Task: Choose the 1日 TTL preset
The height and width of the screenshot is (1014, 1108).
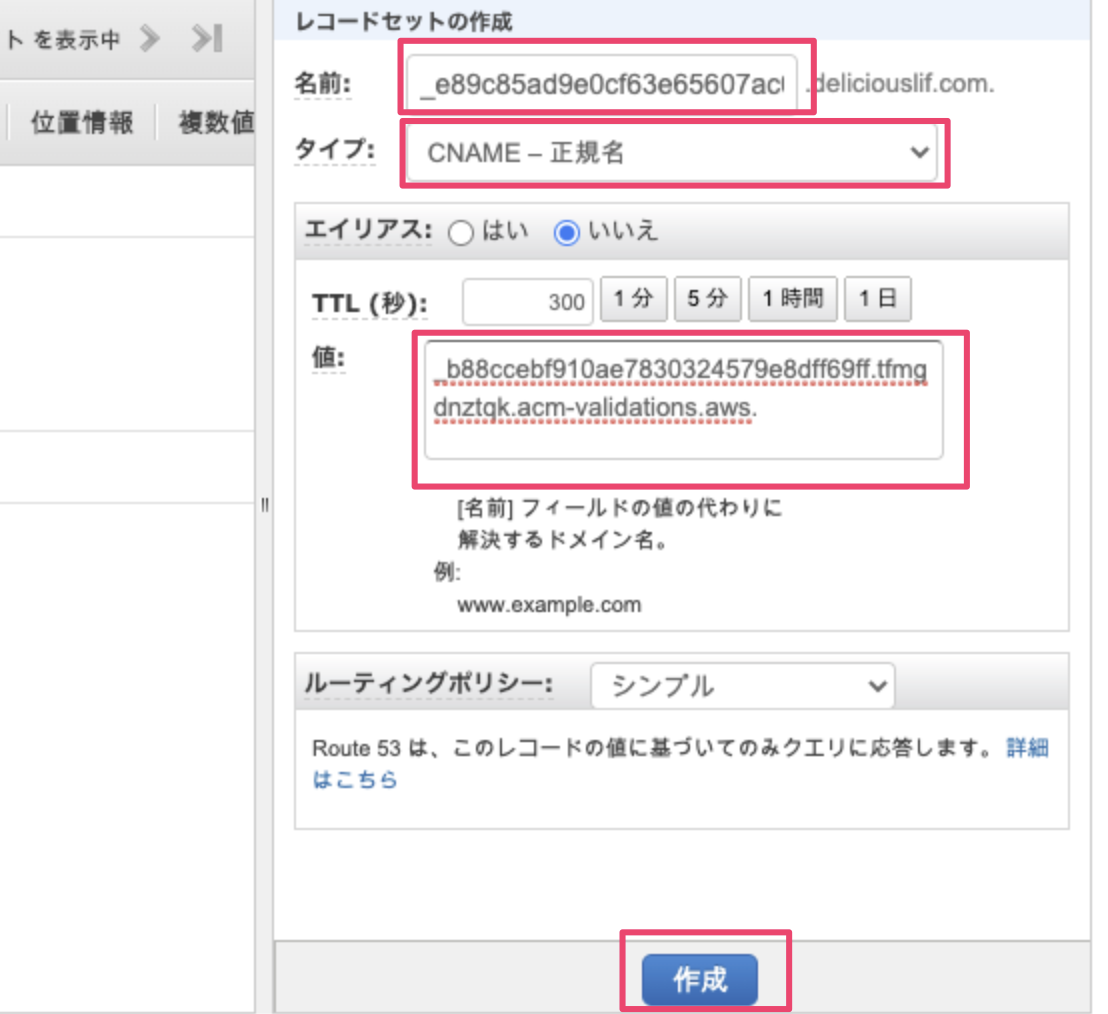Action: [877, 299]
